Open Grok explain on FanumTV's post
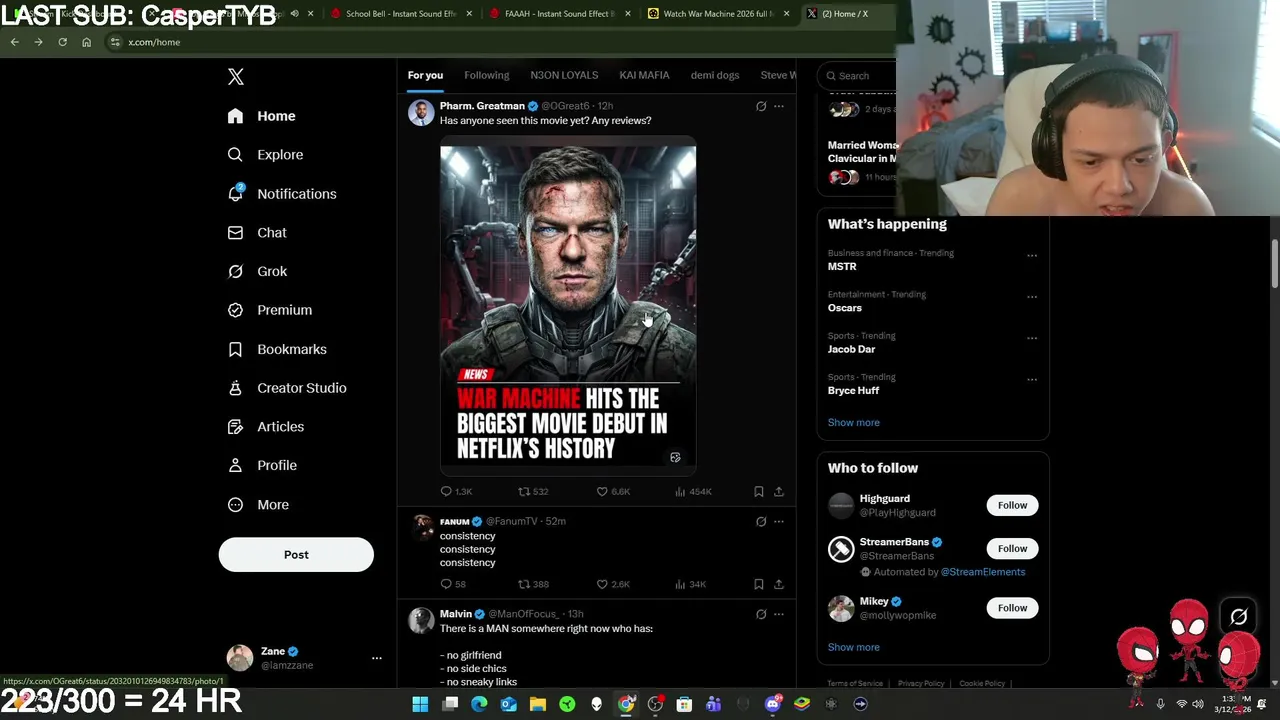The image size is (1280, 720). tap(761, 522)
